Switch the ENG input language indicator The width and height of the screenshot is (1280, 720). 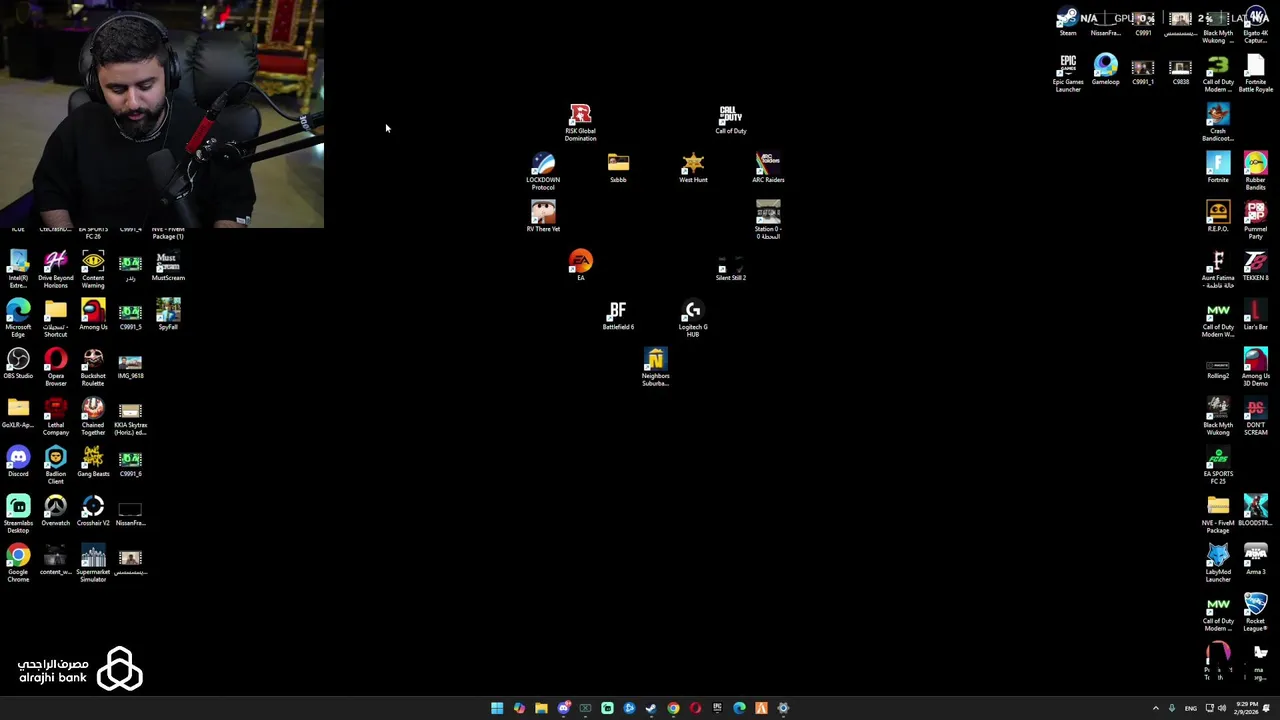1190,708
